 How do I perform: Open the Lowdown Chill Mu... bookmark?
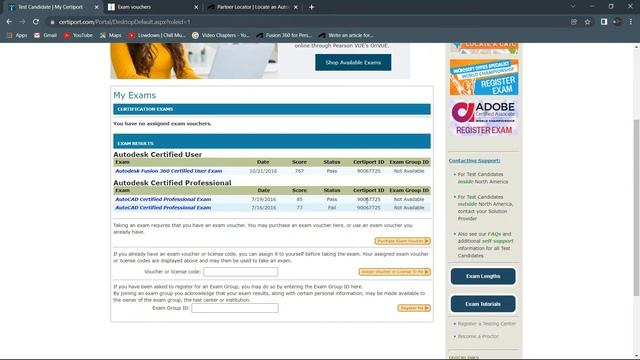coord(157,36)
